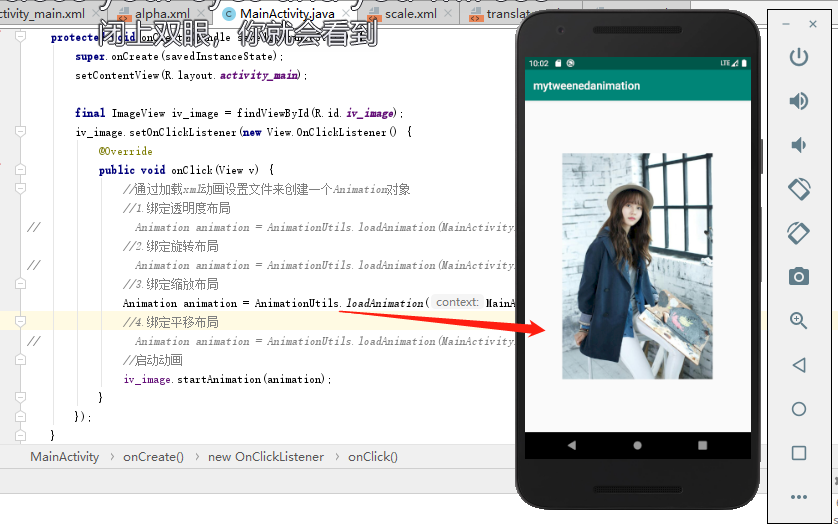The image size is (838, 530).
Task: Click the //1.绑定透明度布局 comment
Action: pyautogui.click(x=177, y=208)
